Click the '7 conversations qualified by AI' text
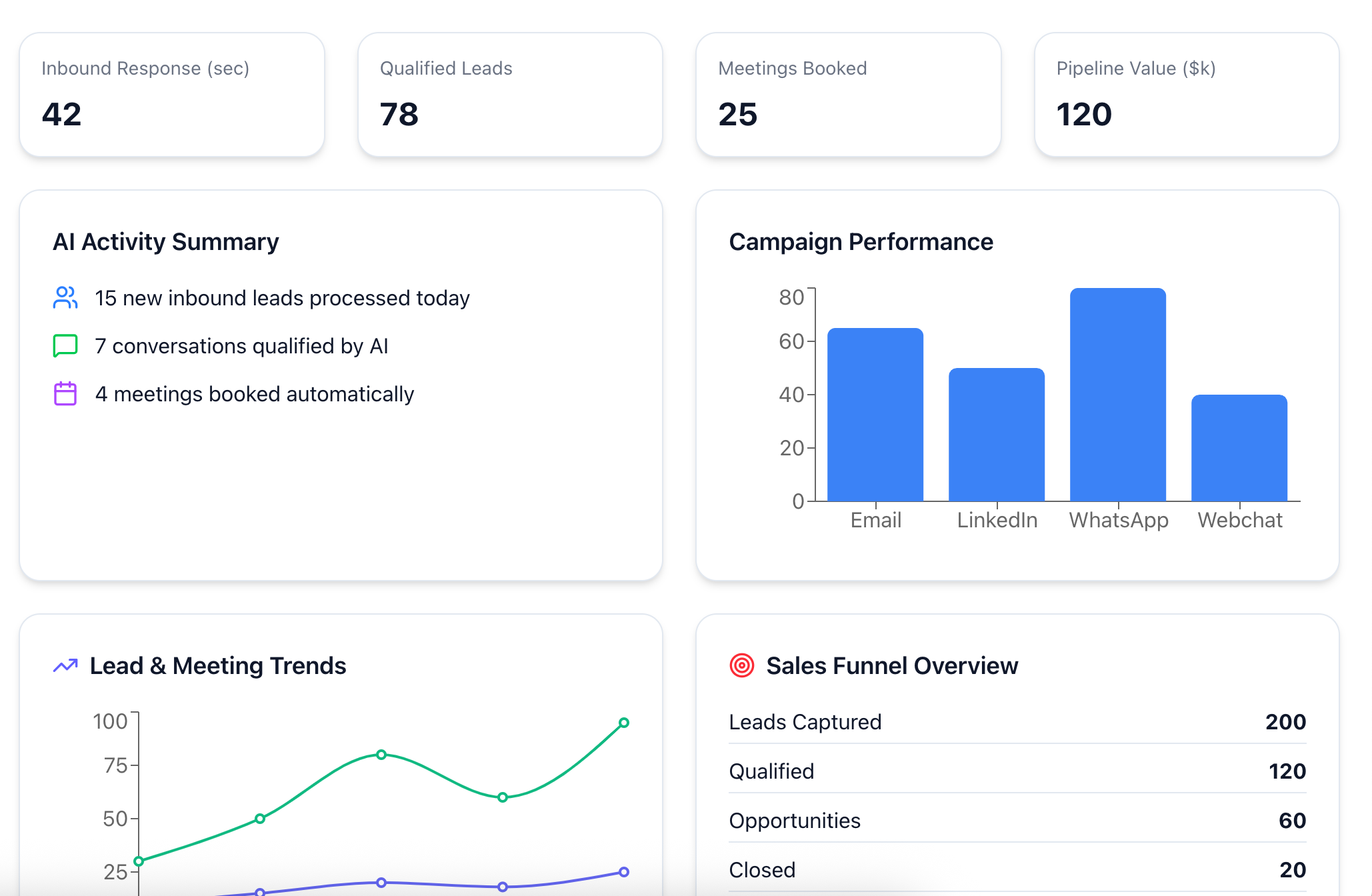 (x=241, y=346)
